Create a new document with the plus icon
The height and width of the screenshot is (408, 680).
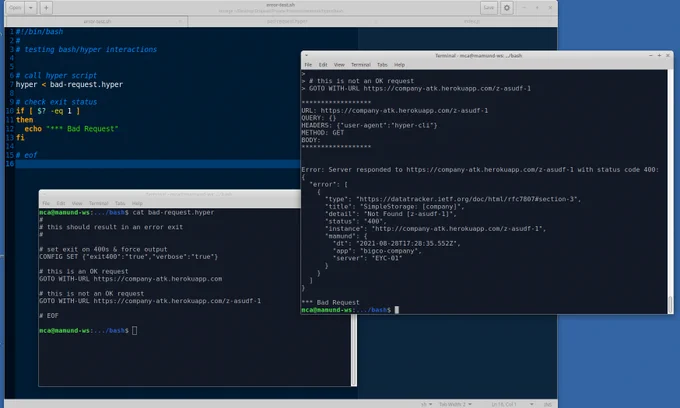(x=46, y=7)
